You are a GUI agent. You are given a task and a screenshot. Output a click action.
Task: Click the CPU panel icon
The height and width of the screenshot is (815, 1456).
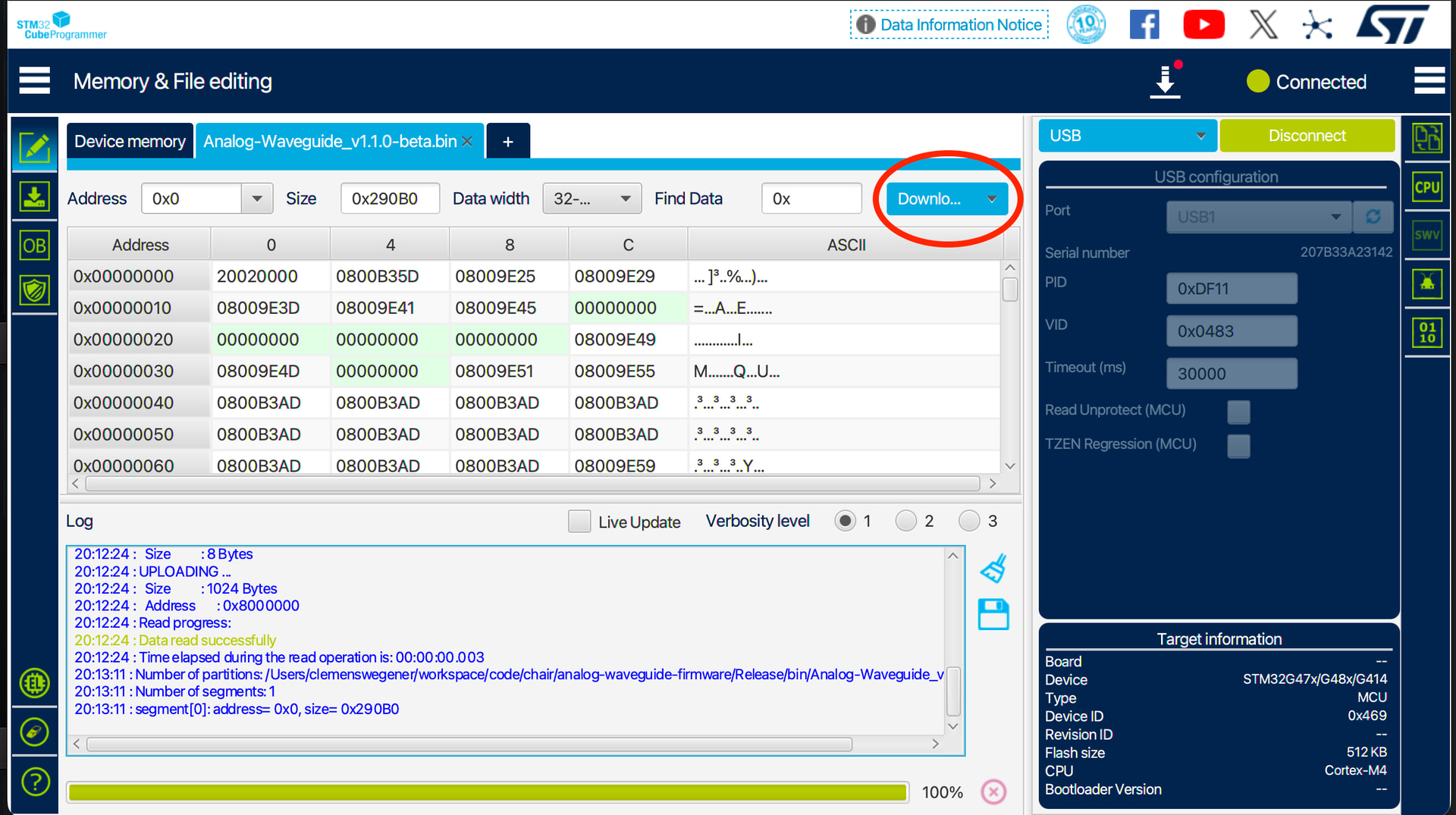click(1426, 187)
